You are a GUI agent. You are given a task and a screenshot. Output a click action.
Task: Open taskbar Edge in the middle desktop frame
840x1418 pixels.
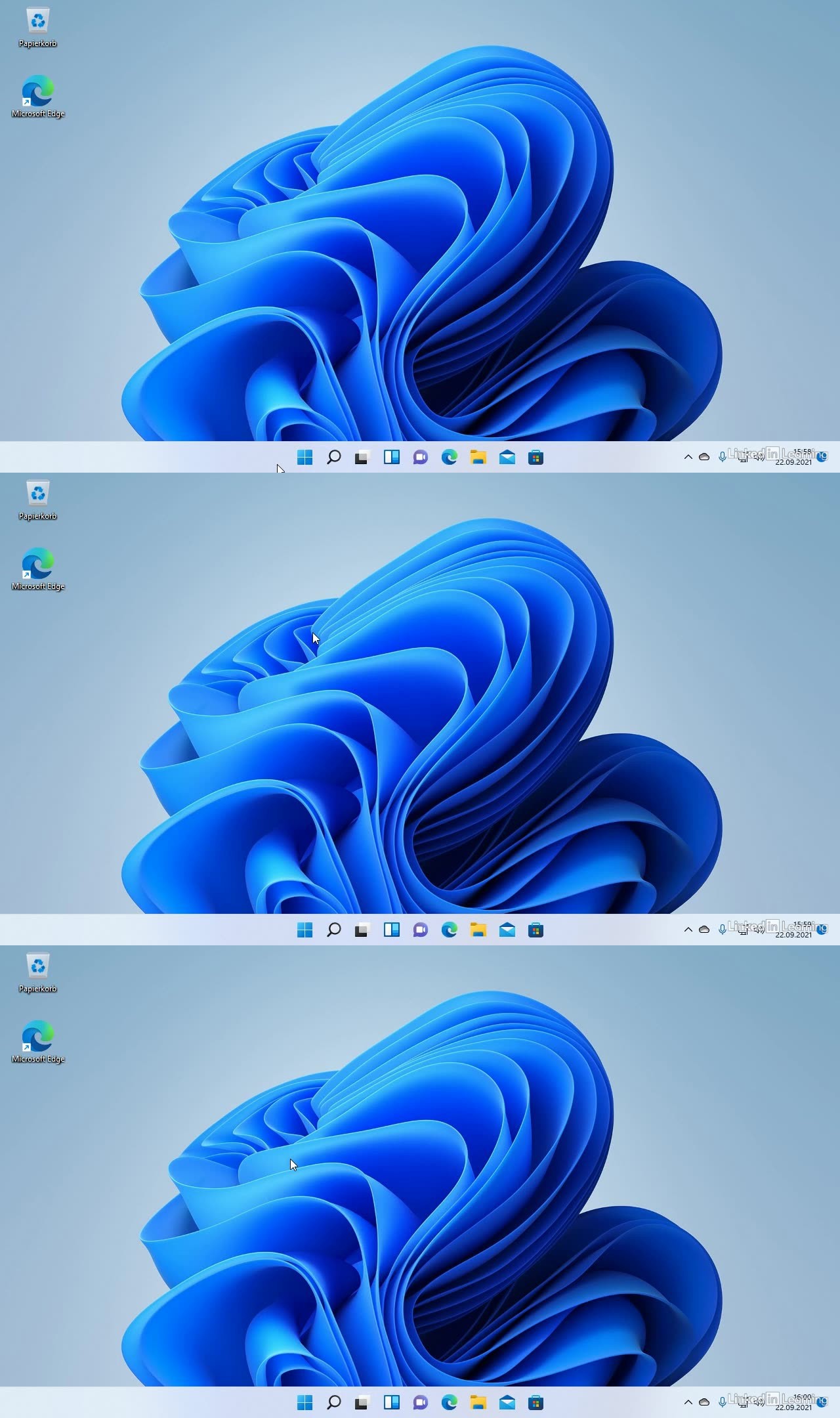tap(449, 930)
